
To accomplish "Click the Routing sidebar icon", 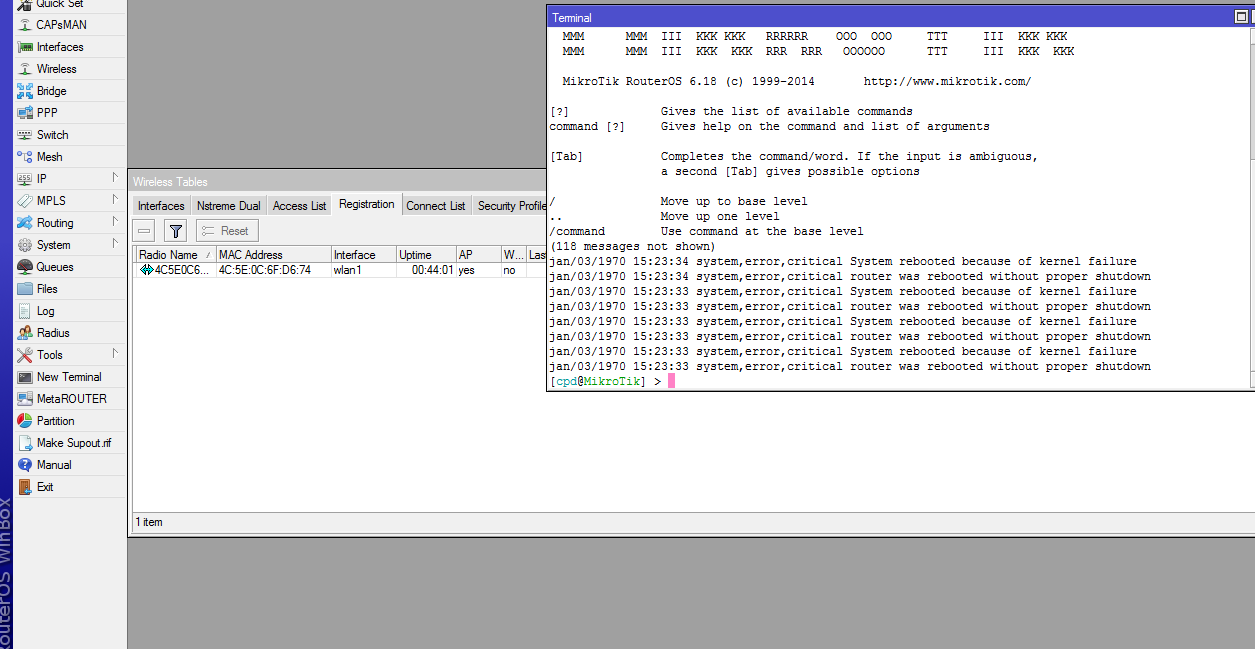I will click(25, 223).
